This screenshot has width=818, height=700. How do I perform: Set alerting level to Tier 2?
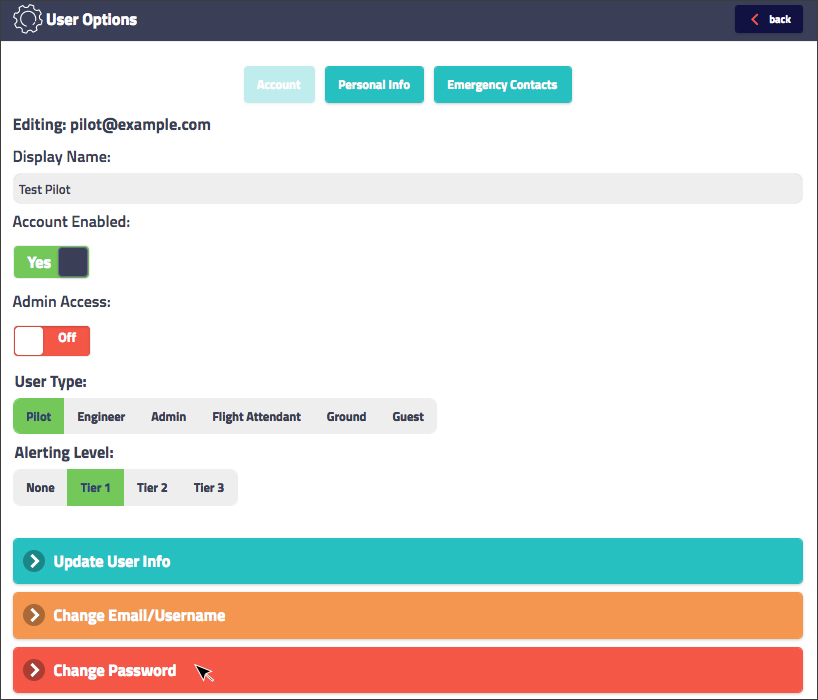pos(152,488)
